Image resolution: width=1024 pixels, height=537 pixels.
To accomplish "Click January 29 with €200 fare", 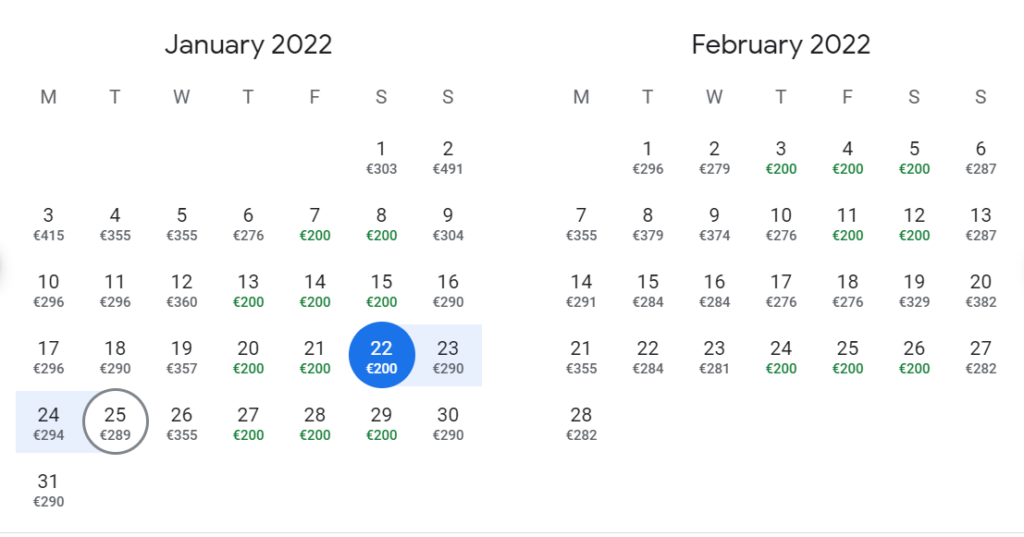I will tap(381, 423).
